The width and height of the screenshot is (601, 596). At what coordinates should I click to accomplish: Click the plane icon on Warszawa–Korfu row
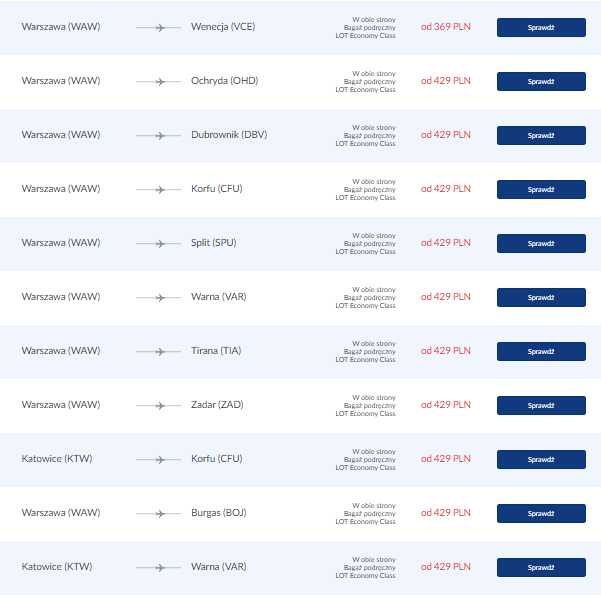(x=158, y=190)
